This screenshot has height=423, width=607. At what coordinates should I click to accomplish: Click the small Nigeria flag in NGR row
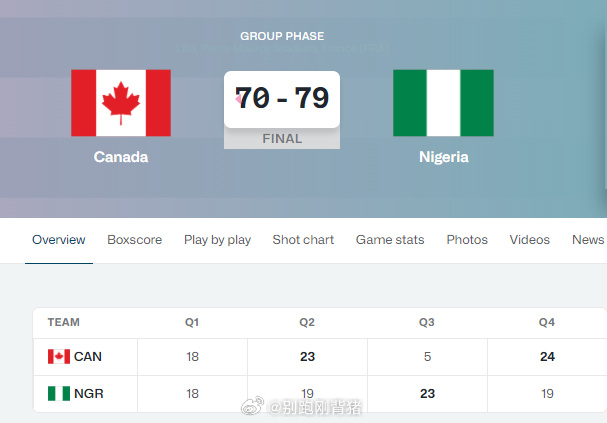pos(59,394)
